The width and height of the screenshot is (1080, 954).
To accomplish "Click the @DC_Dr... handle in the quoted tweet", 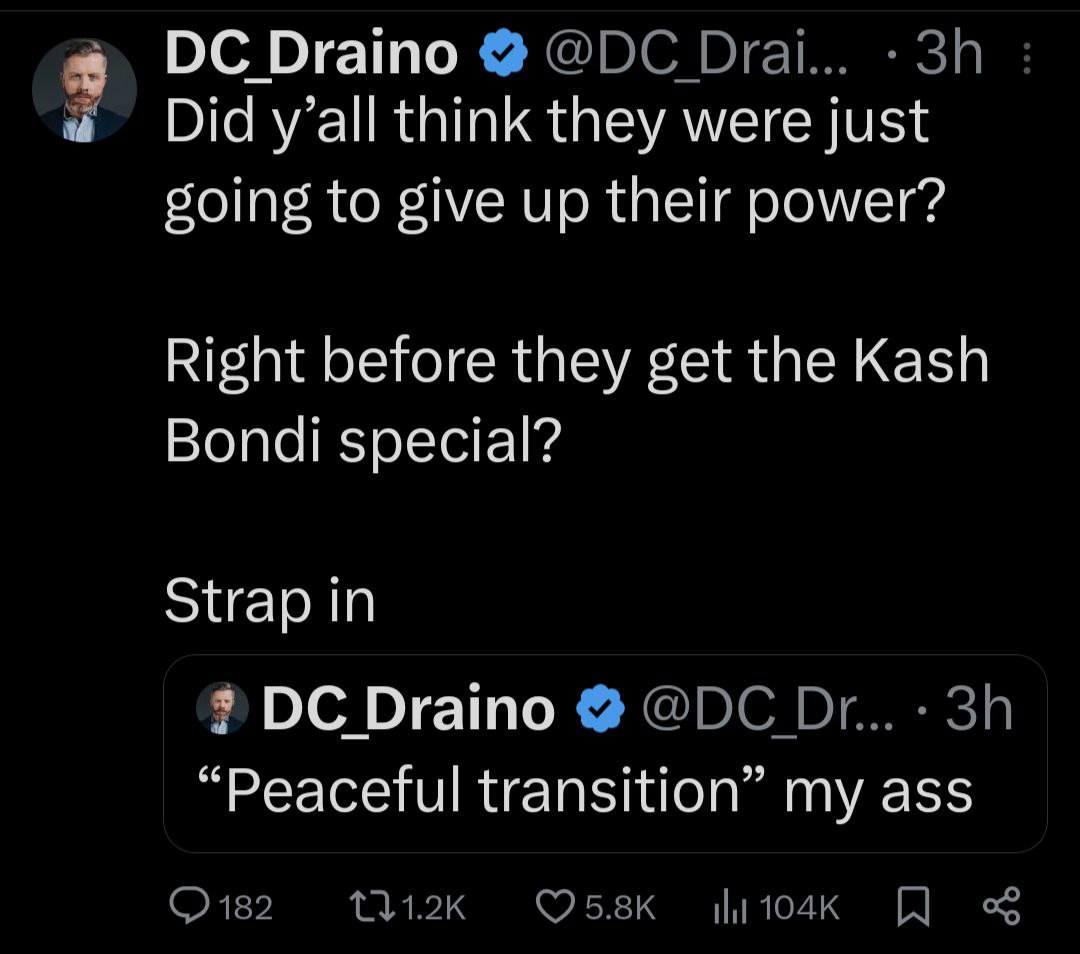I will click(x=769, y=709).
